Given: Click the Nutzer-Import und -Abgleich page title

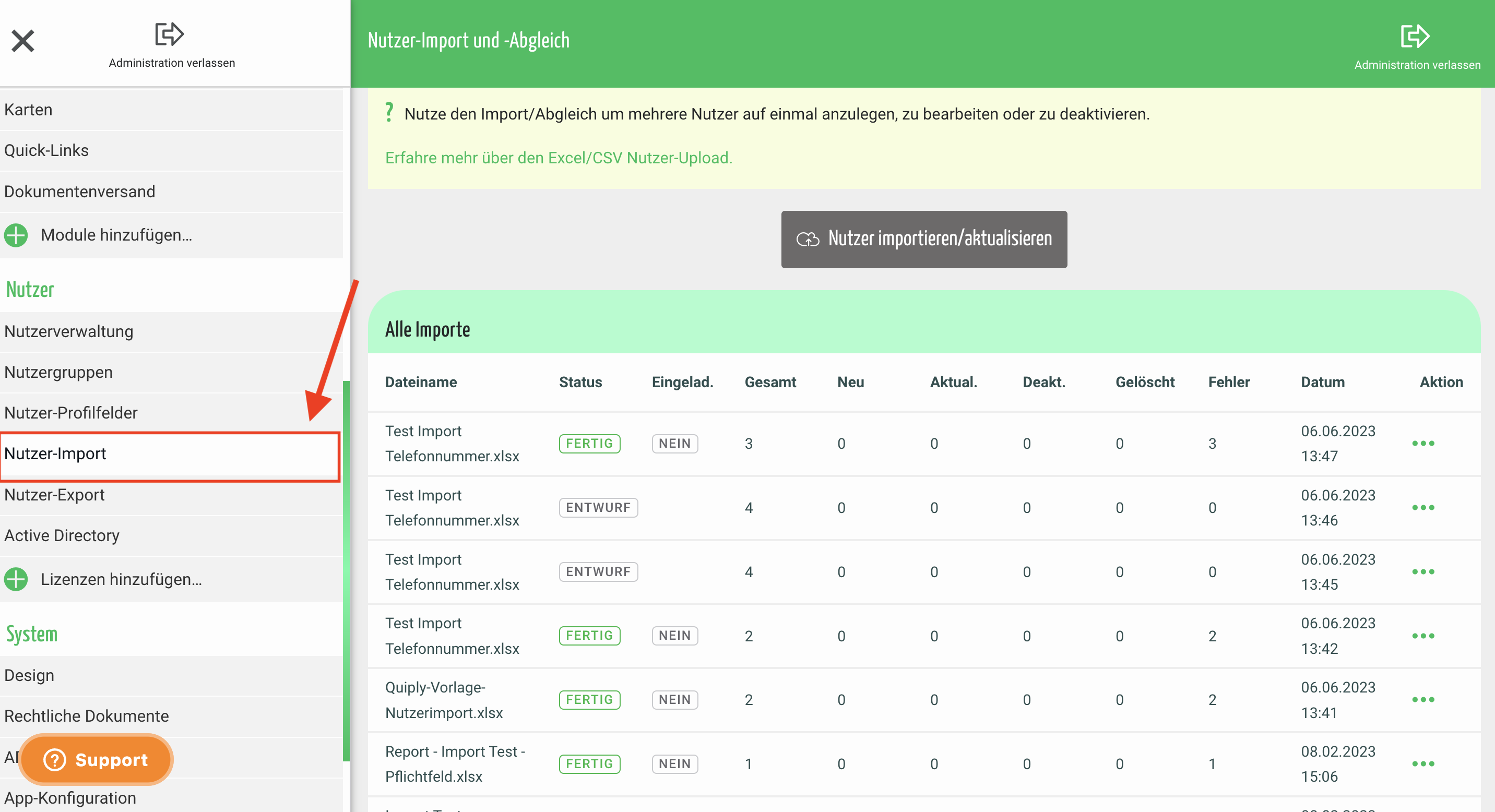Looking at the screenshot, I should [x=468, y=41].
